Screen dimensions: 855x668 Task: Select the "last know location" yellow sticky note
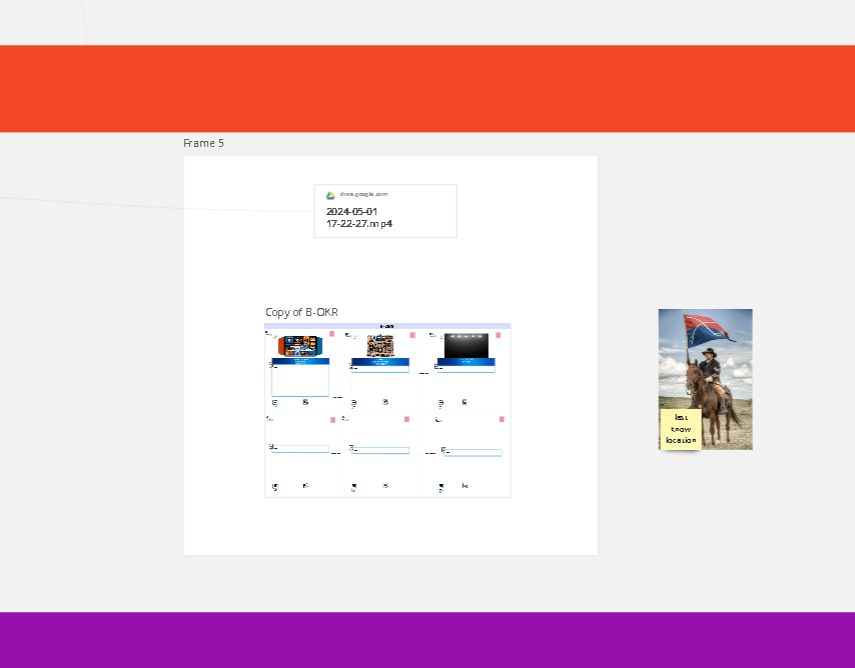coord(681,429)
